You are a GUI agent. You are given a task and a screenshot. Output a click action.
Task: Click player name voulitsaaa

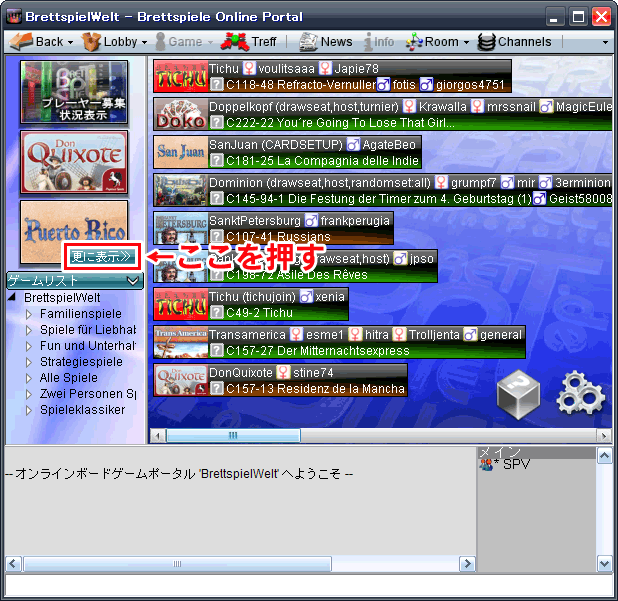(287, 69)
